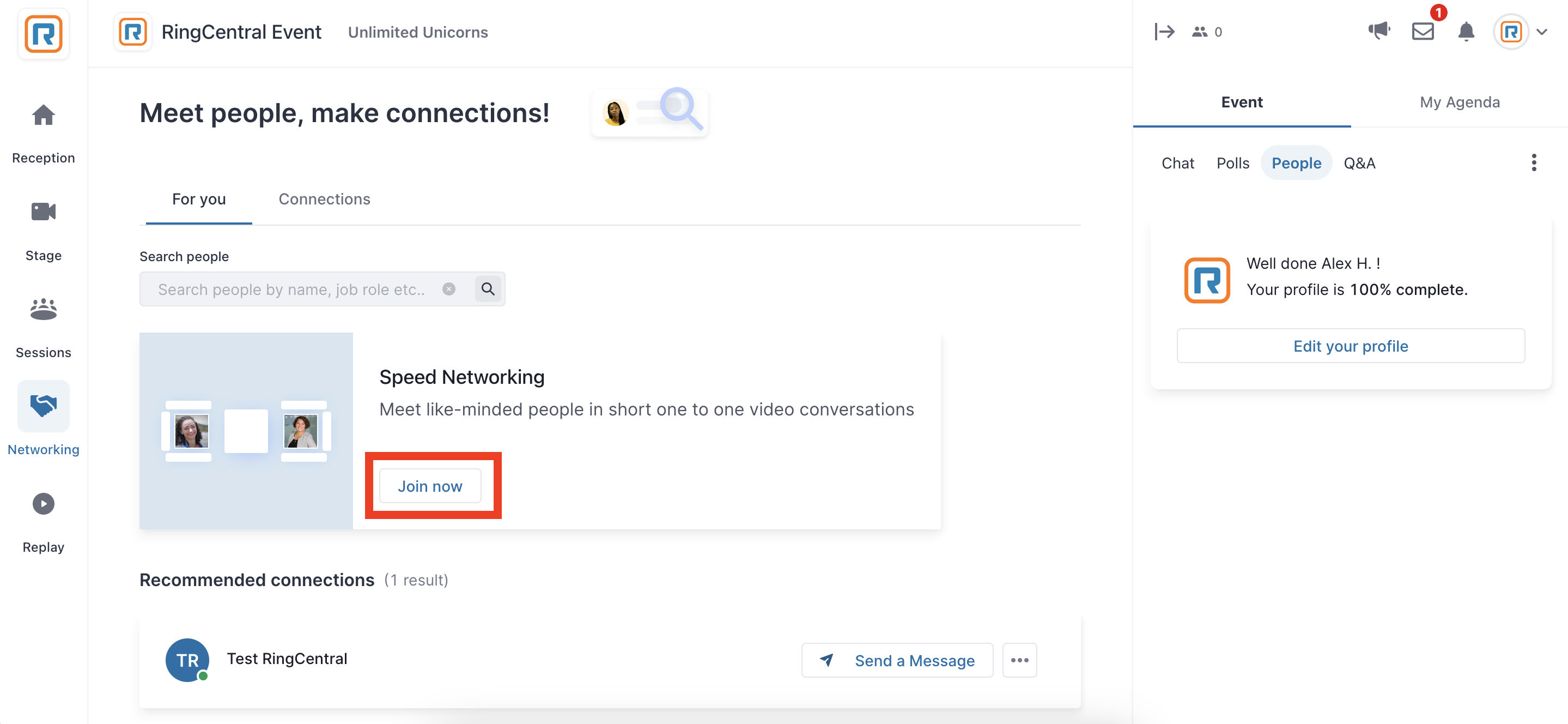The width and height of the screenshot is (1568, 724).
Task: Open announcements megaphone icon
Action: pyautogui.click(x=1379, y=31)
